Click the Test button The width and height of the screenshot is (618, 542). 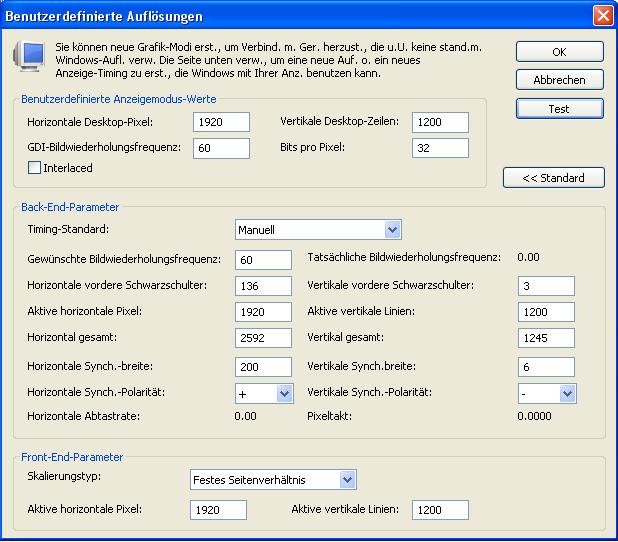pyautogui.click(x=559, y=108)
